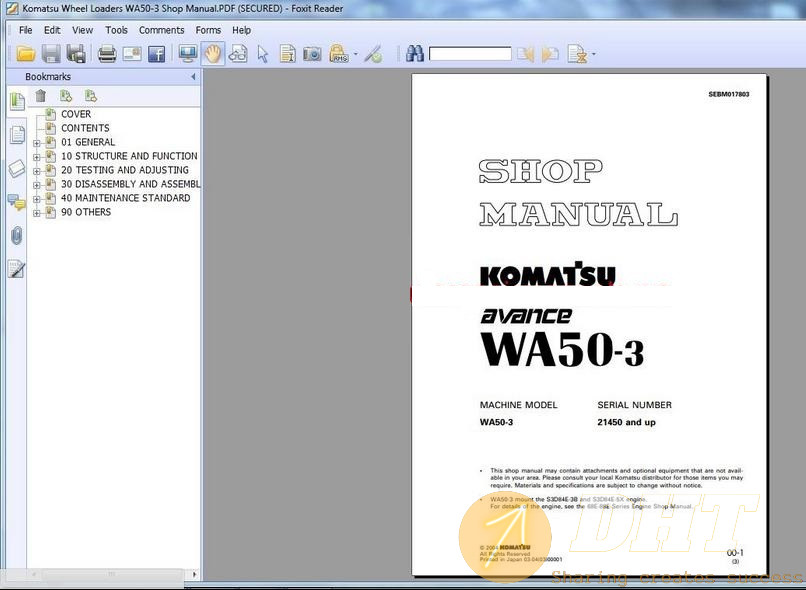Select the COVER bookmark
The image size is (806, 590).
pos(76,114)
